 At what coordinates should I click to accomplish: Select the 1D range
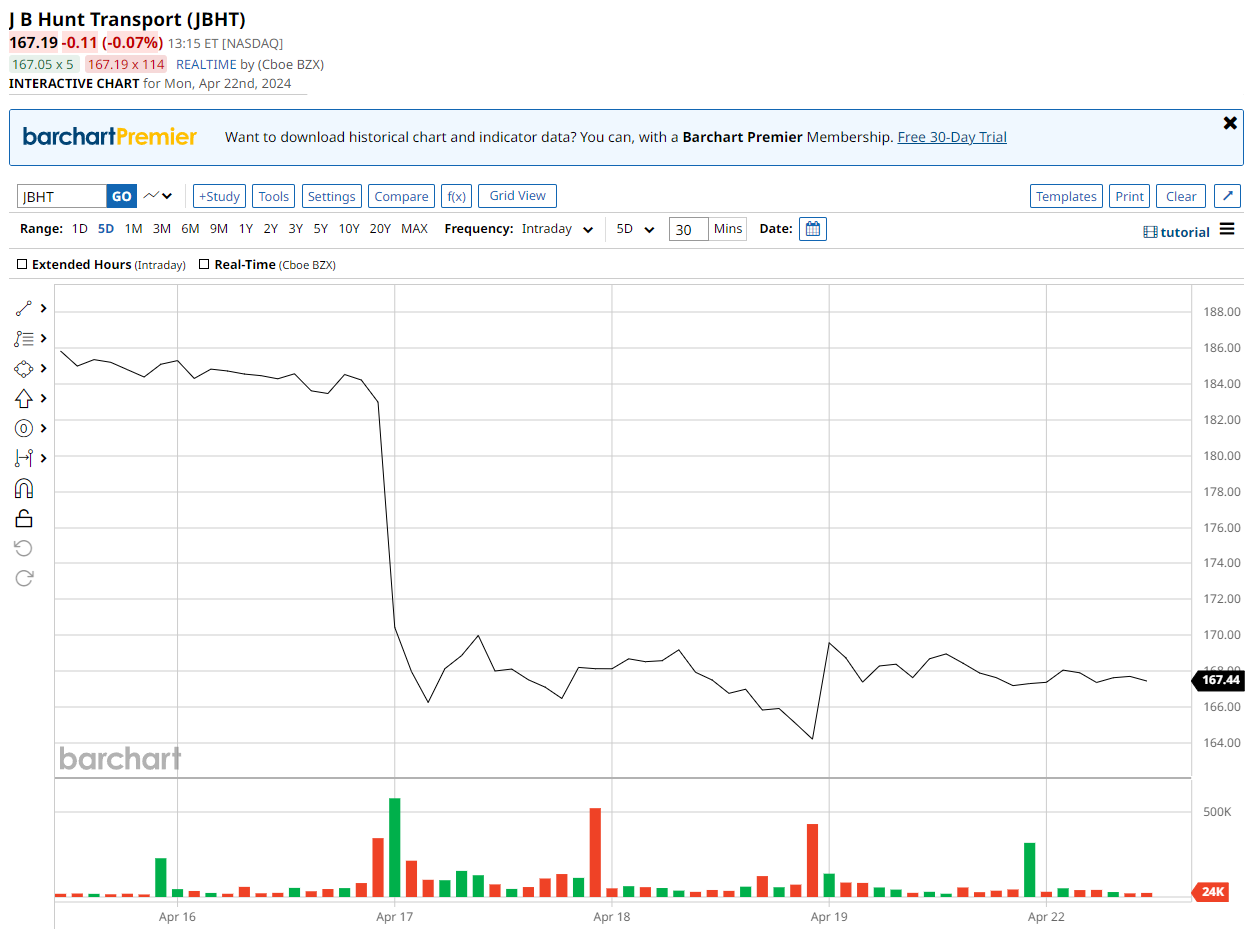80,229
